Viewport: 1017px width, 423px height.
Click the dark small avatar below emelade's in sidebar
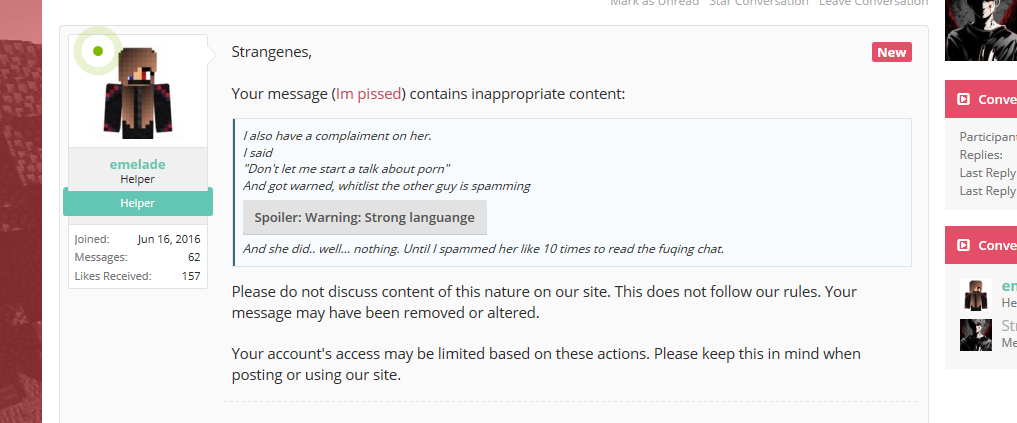point(975,334)
